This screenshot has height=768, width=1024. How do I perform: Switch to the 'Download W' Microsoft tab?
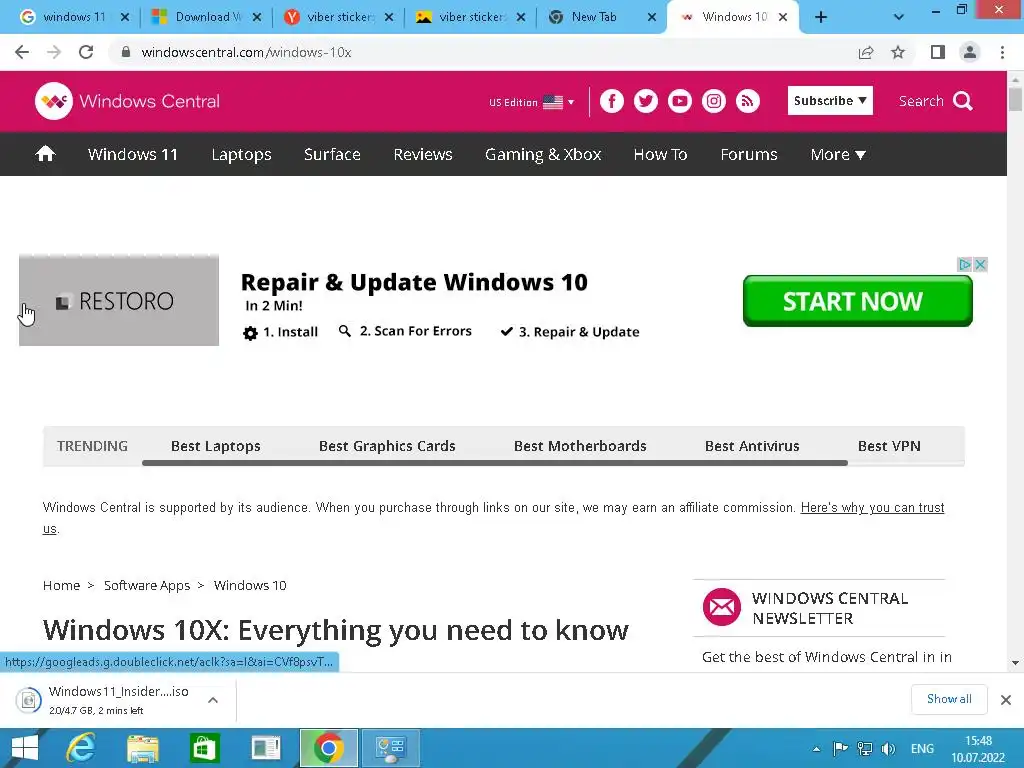coord(205,17)
